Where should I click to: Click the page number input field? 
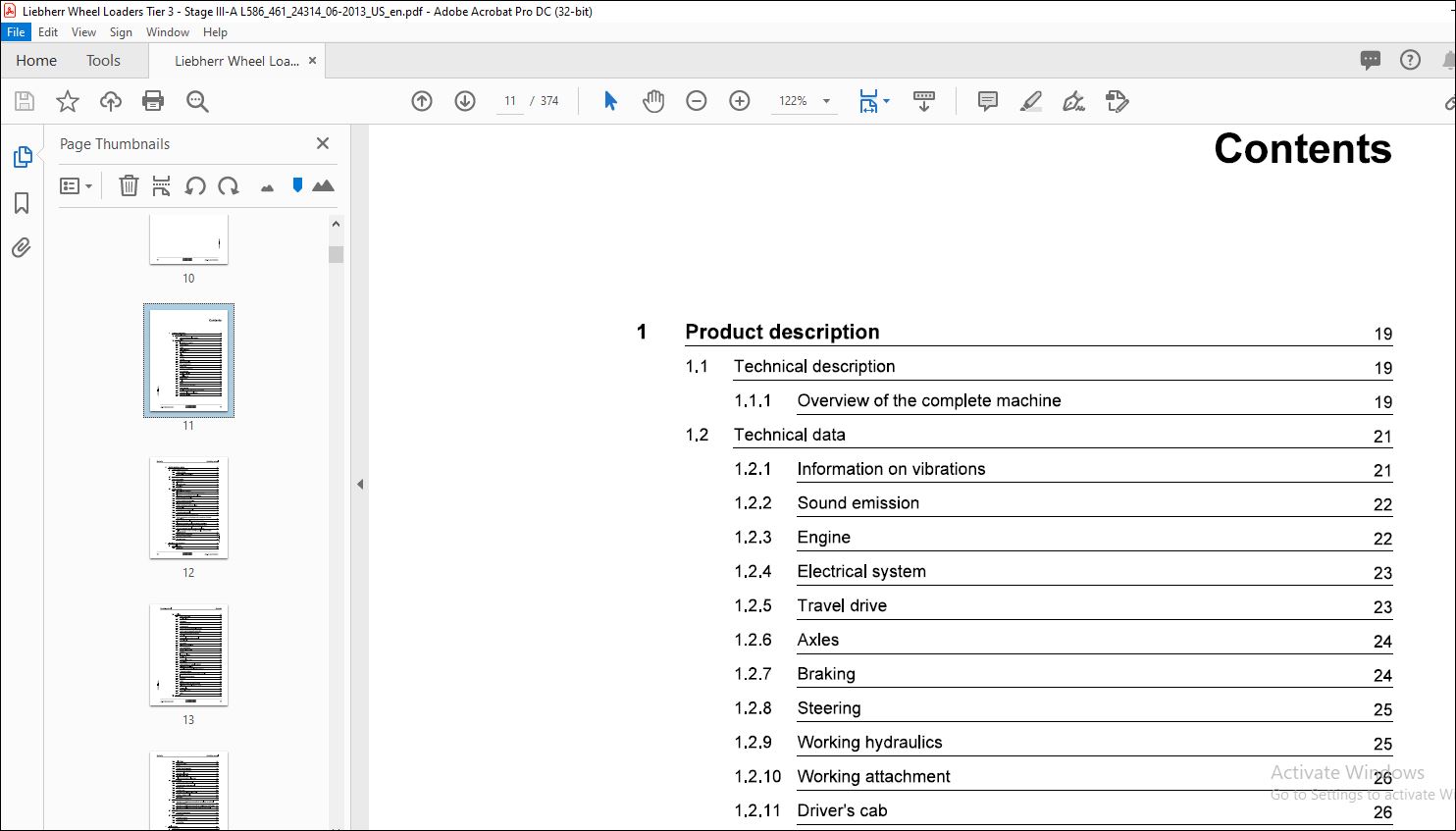click(510, 101)
